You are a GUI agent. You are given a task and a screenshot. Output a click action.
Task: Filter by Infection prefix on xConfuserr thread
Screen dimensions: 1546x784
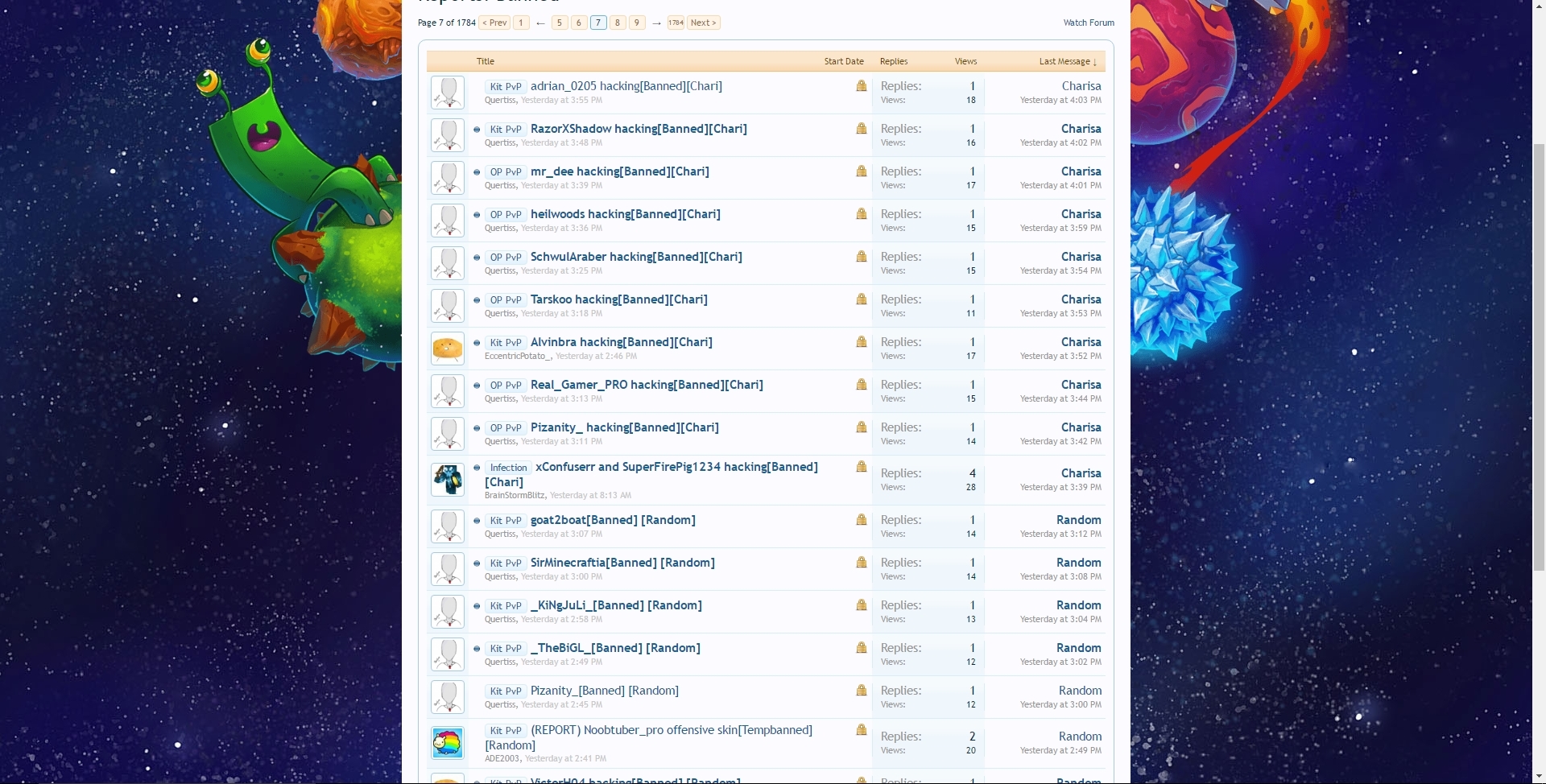509,468
